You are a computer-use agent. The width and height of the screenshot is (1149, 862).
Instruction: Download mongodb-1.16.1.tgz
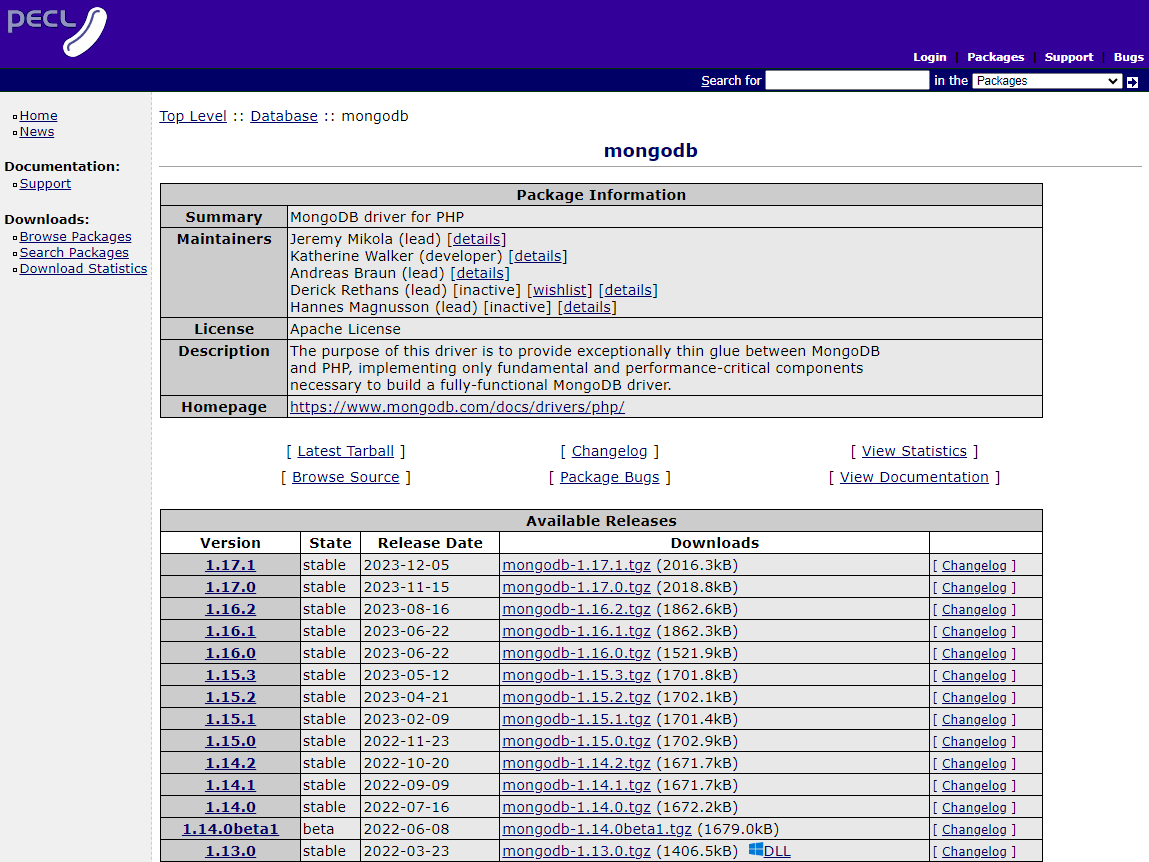(577, 631)
